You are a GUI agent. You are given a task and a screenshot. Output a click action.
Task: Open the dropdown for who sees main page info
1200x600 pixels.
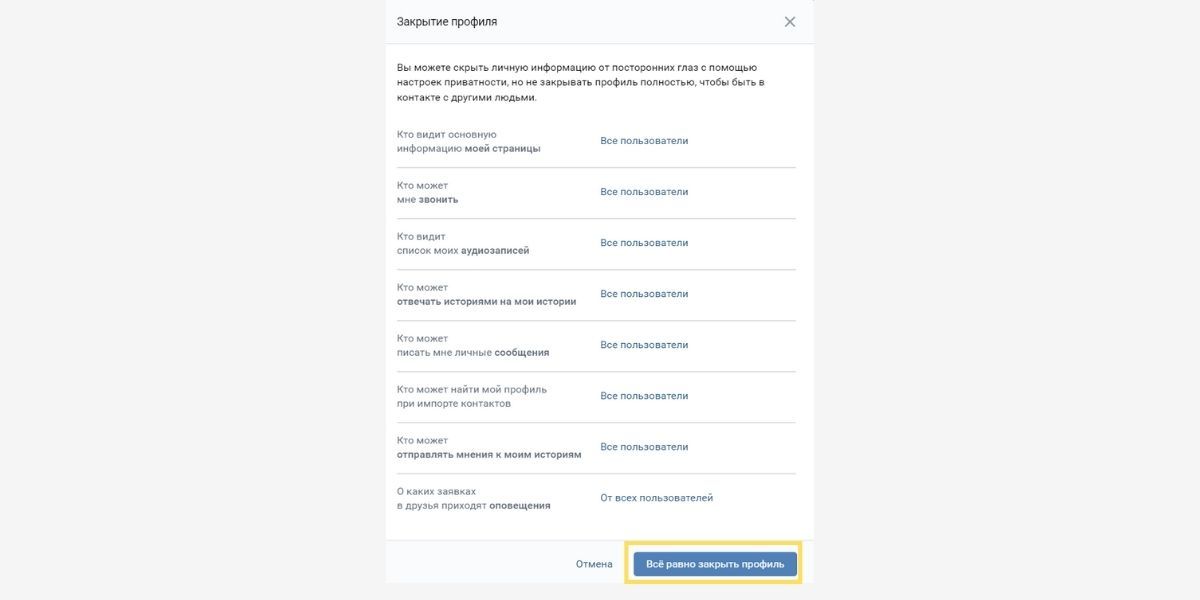(644, 141)
